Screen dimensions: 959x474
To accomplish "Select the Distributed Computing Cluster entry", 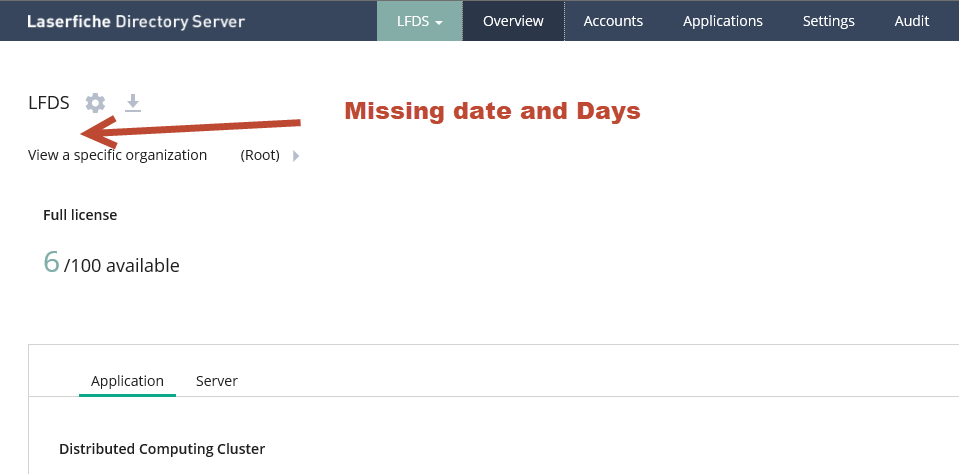I will tap(162, 449).
